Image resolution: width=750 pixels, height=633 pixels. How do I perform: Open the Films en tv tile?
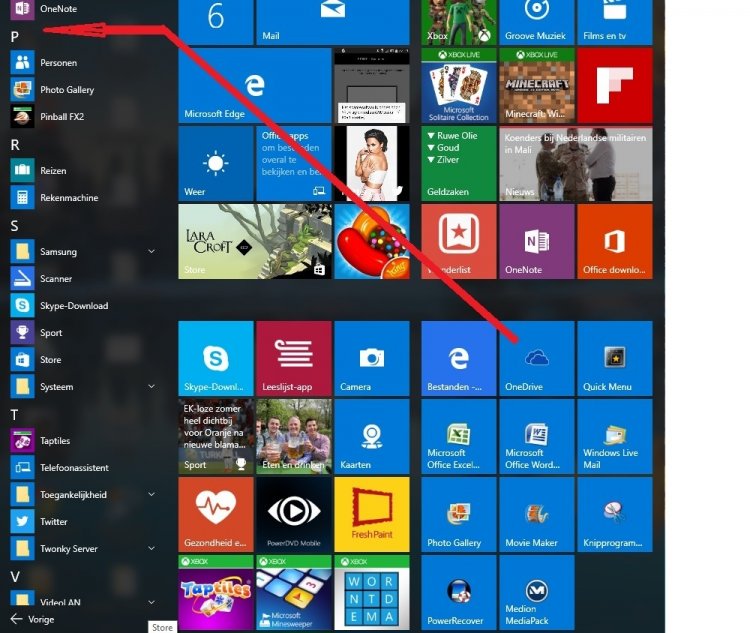(x=615, y=22)
